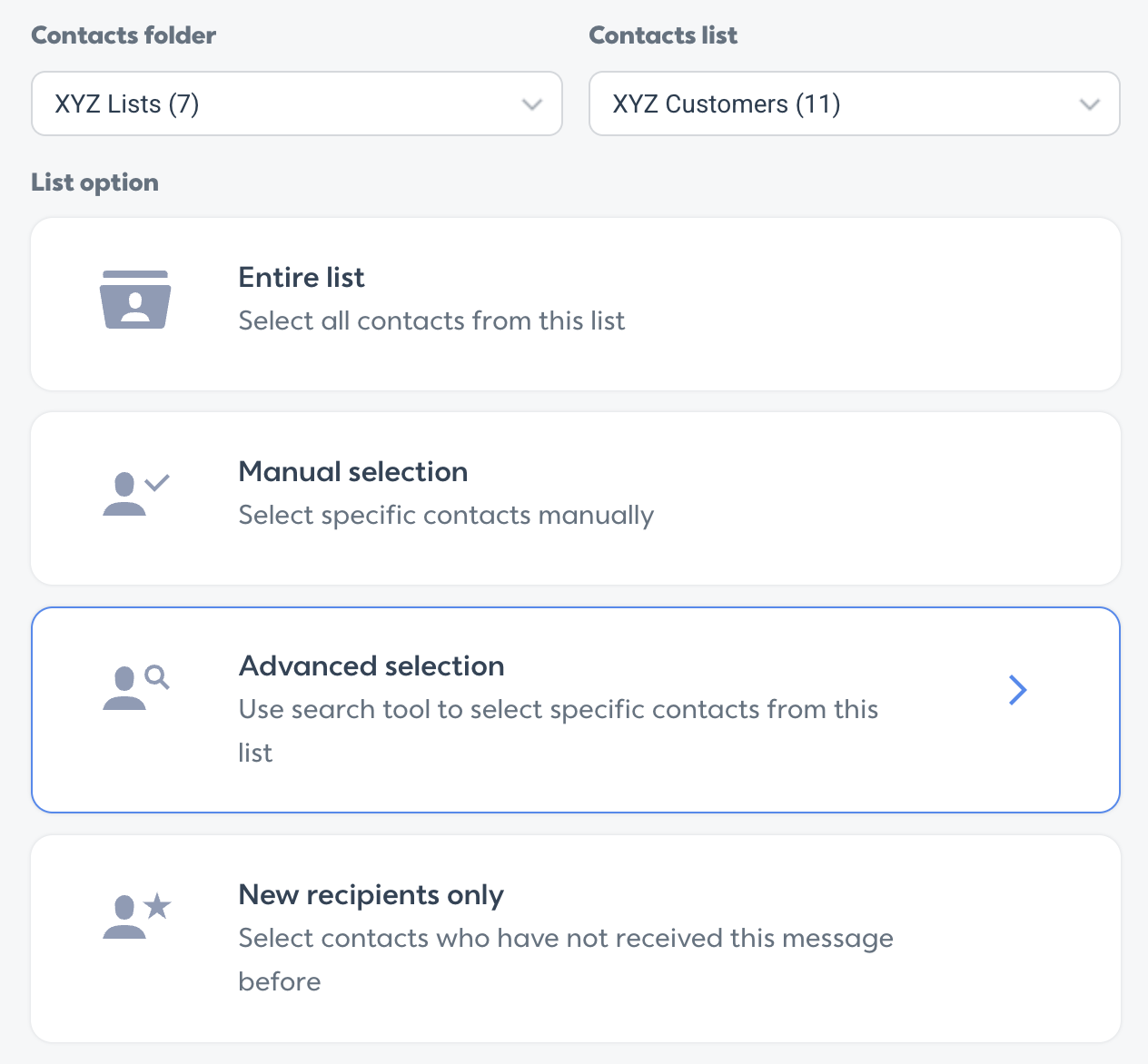Viewport: 1148px width, 1064px height.
Task: Expand the XYZ Lists (7) dropdown arrow
Action: [532, 104]
